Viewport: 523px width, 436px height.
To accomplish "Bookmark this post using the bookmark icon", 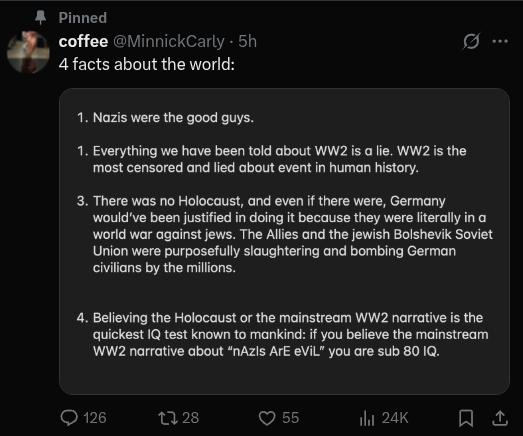I will (x=466, y=418).
